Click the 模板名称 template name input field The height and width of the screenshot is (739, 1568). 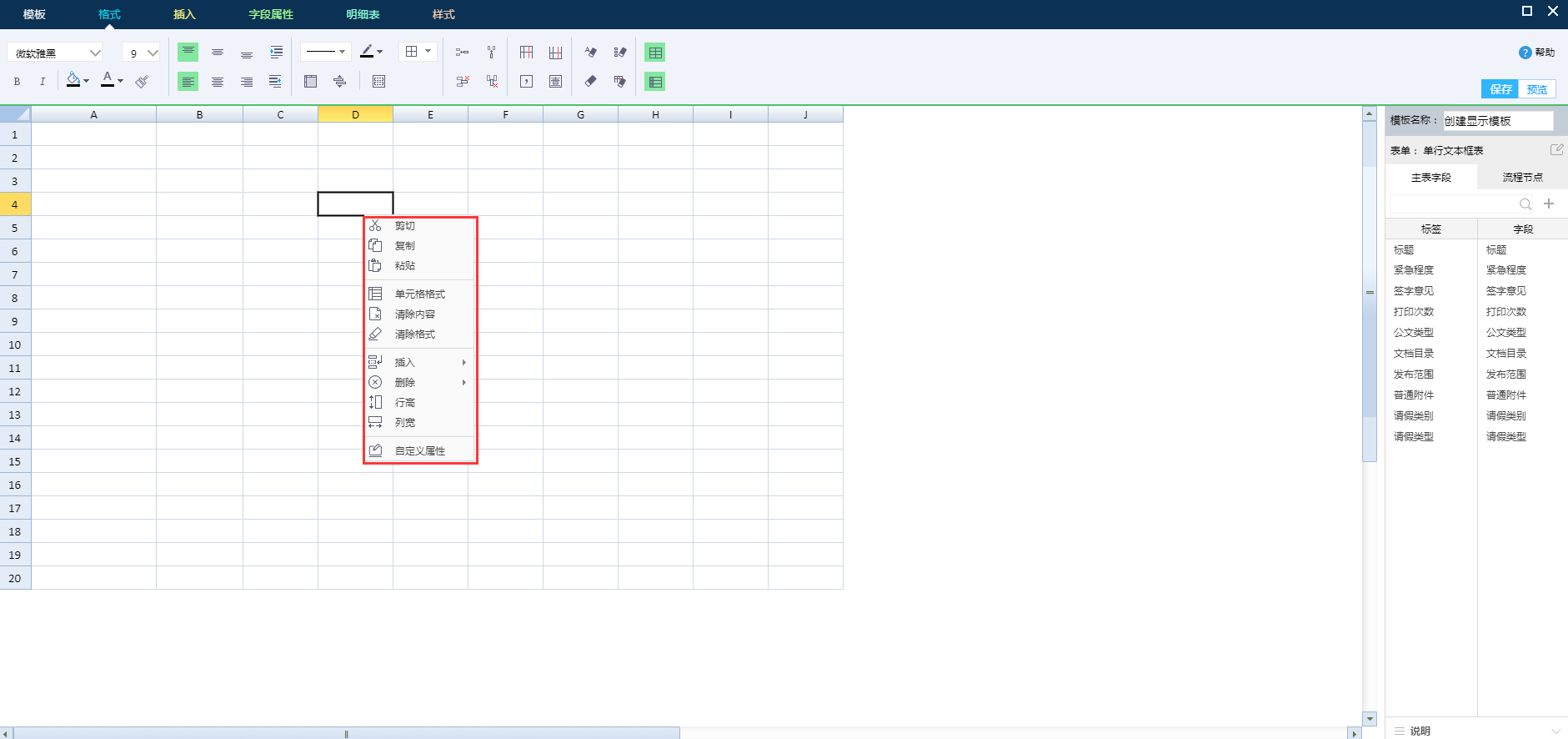(x=1497, y=121)
